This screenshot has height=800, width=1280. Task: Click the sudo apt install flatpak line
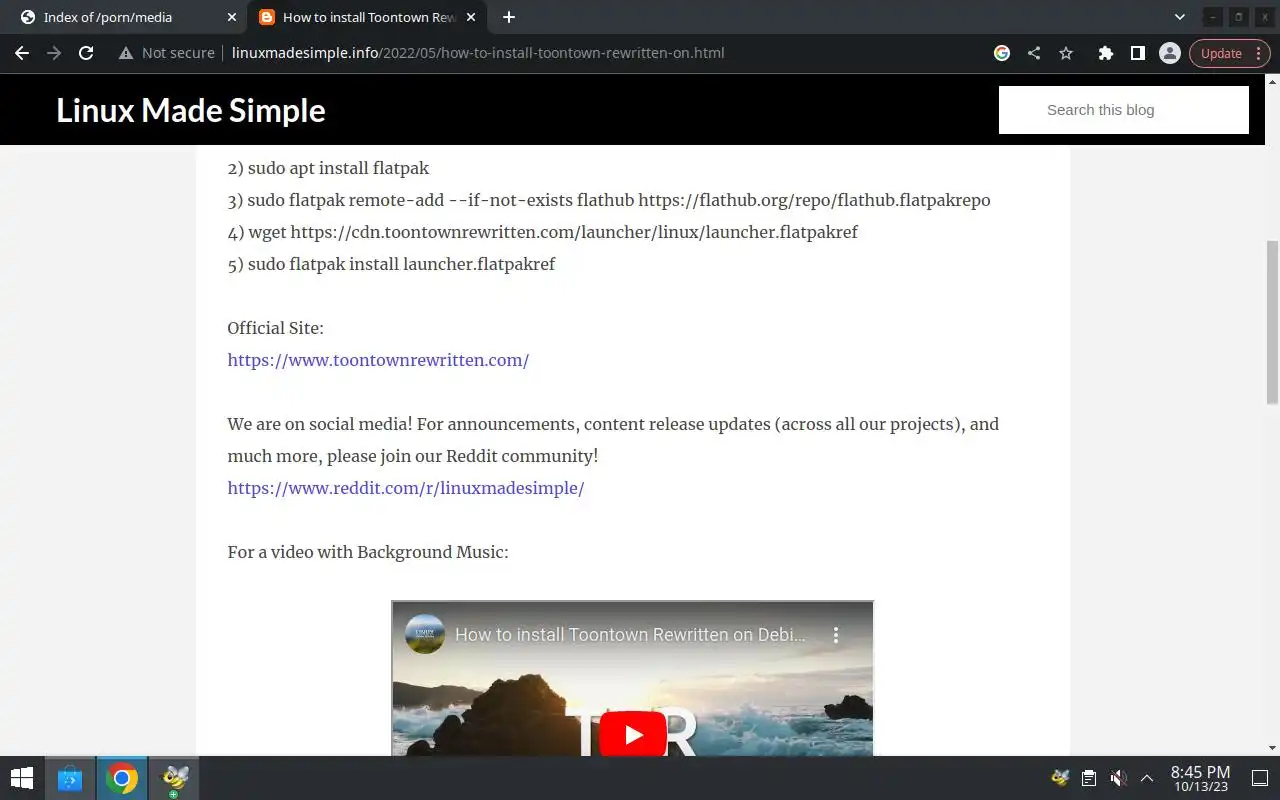point(328,168)
